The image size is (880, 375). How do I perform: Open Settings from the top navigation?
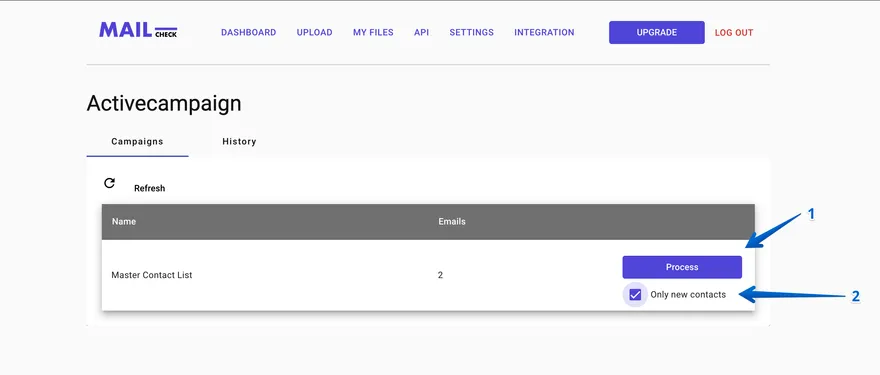point(471,33)
